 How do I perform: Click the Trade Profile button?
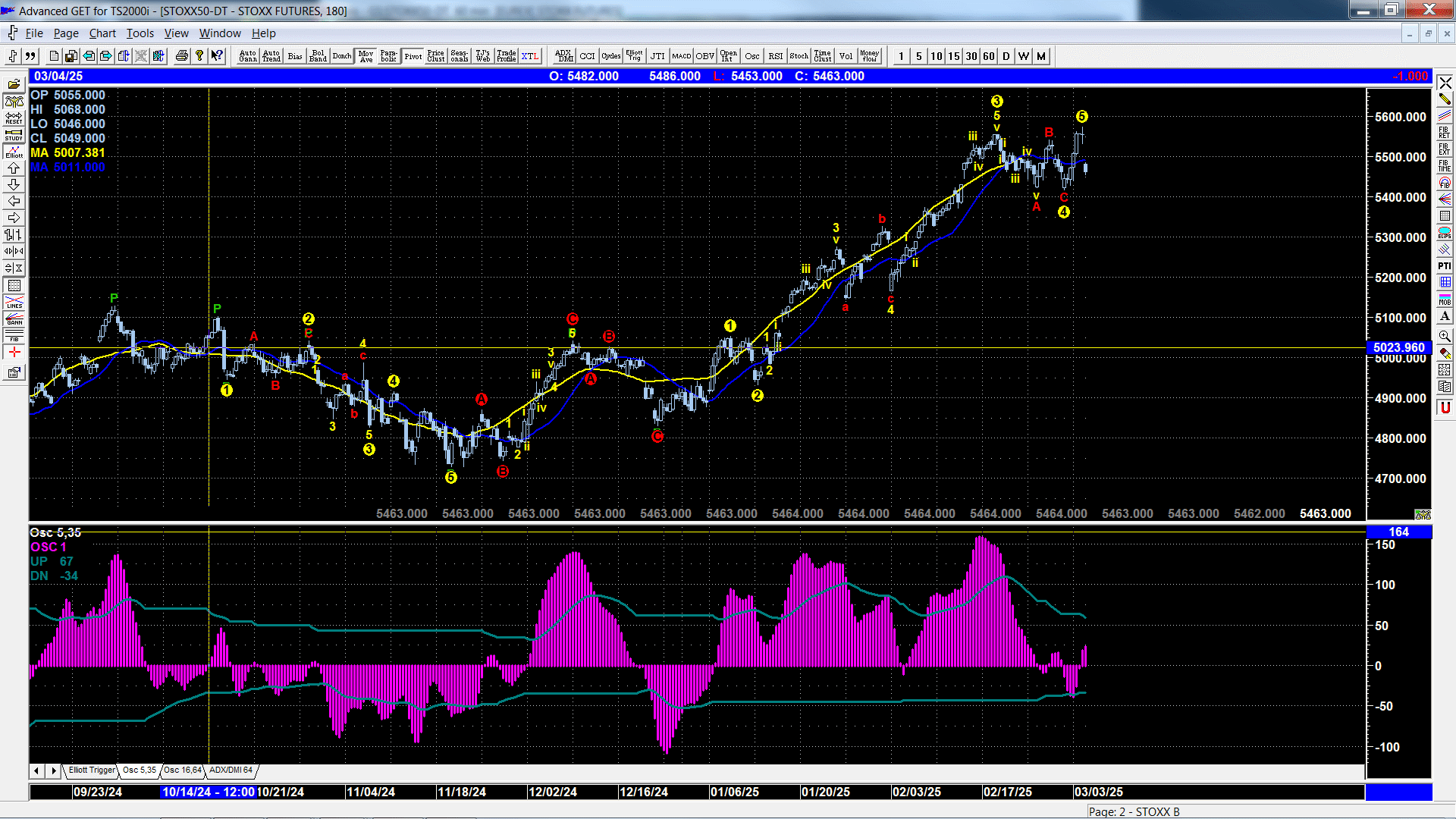coord(507,56)
